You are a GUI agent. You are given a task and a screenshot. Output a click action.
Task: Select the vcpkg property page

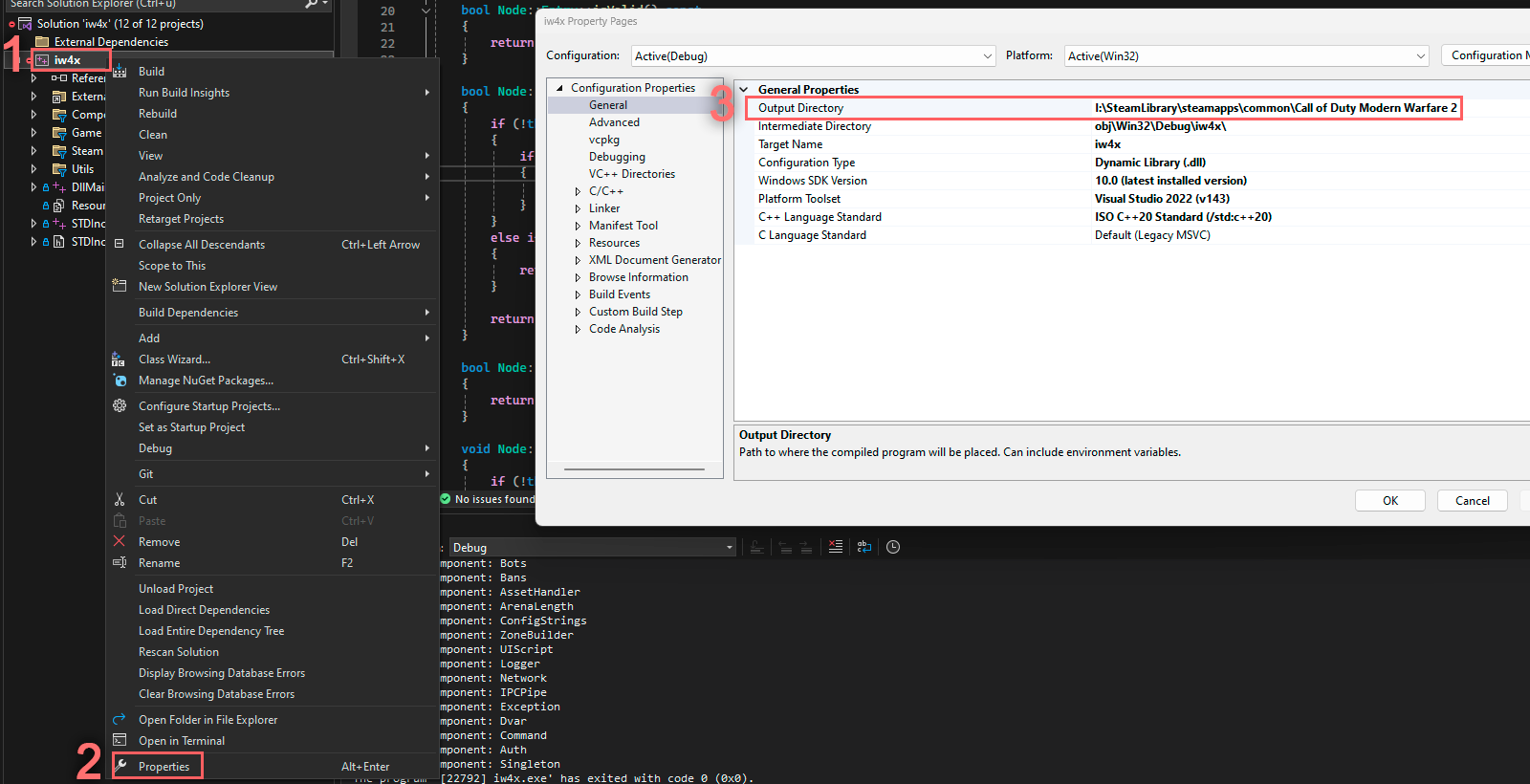(604, 140)
